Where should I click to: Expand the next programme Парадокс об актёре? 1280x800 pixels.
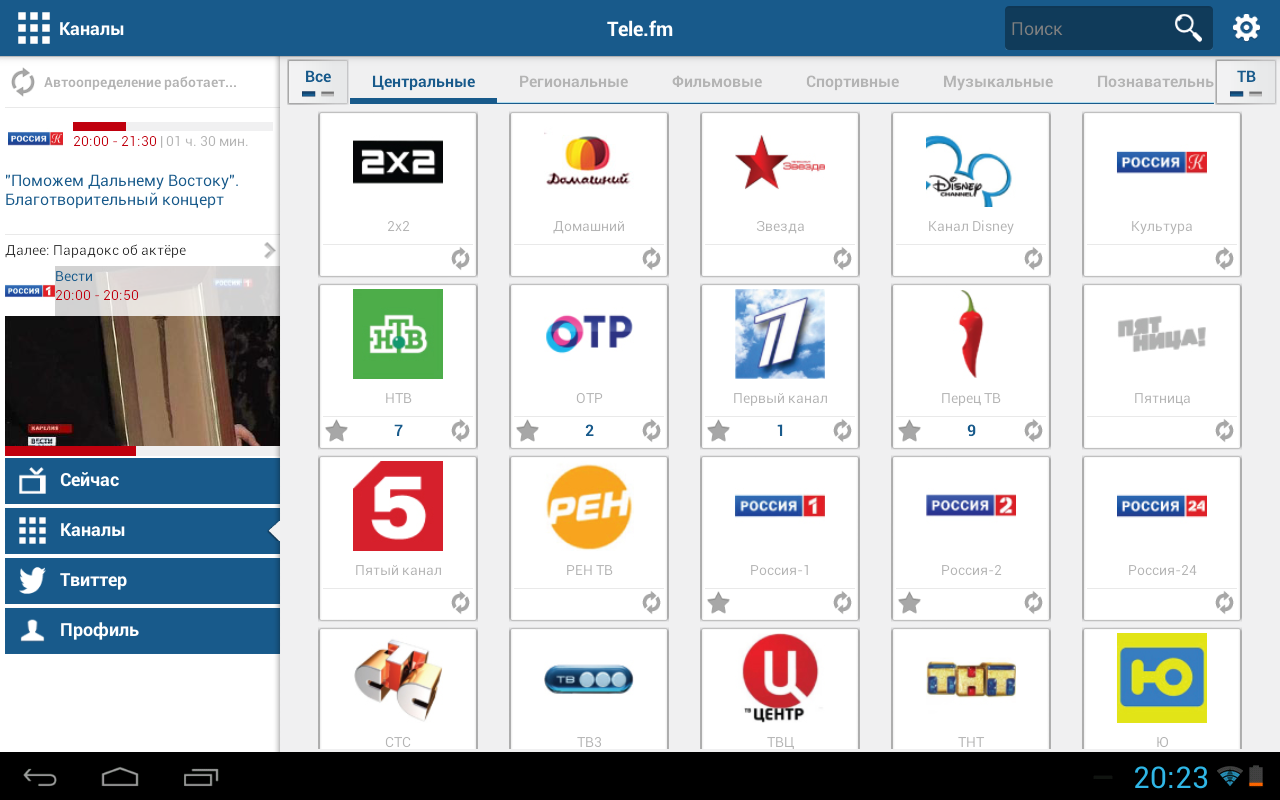click(142, 250)
